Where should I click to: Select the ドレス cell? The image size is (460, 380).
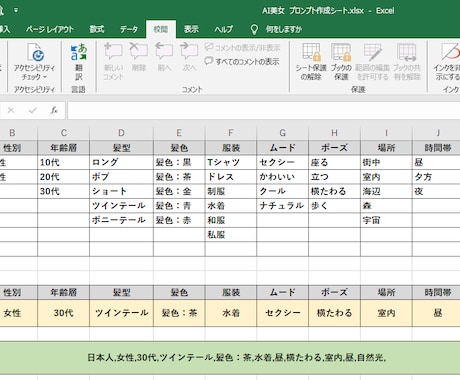pos(231,177)
